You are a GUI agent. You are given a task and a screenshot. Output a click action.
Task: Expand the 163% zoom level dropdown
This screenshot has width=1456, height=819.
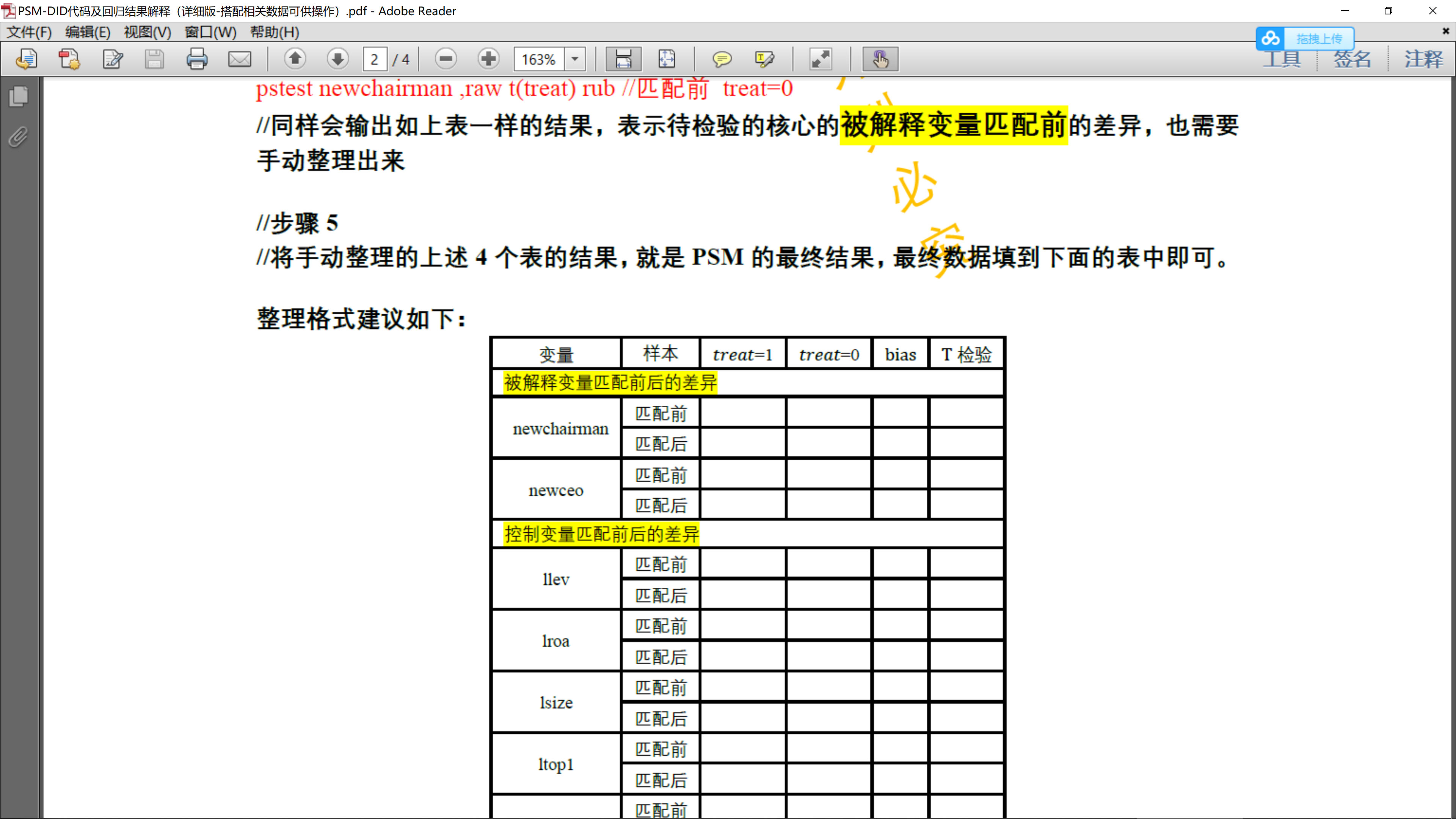(575, 59)
